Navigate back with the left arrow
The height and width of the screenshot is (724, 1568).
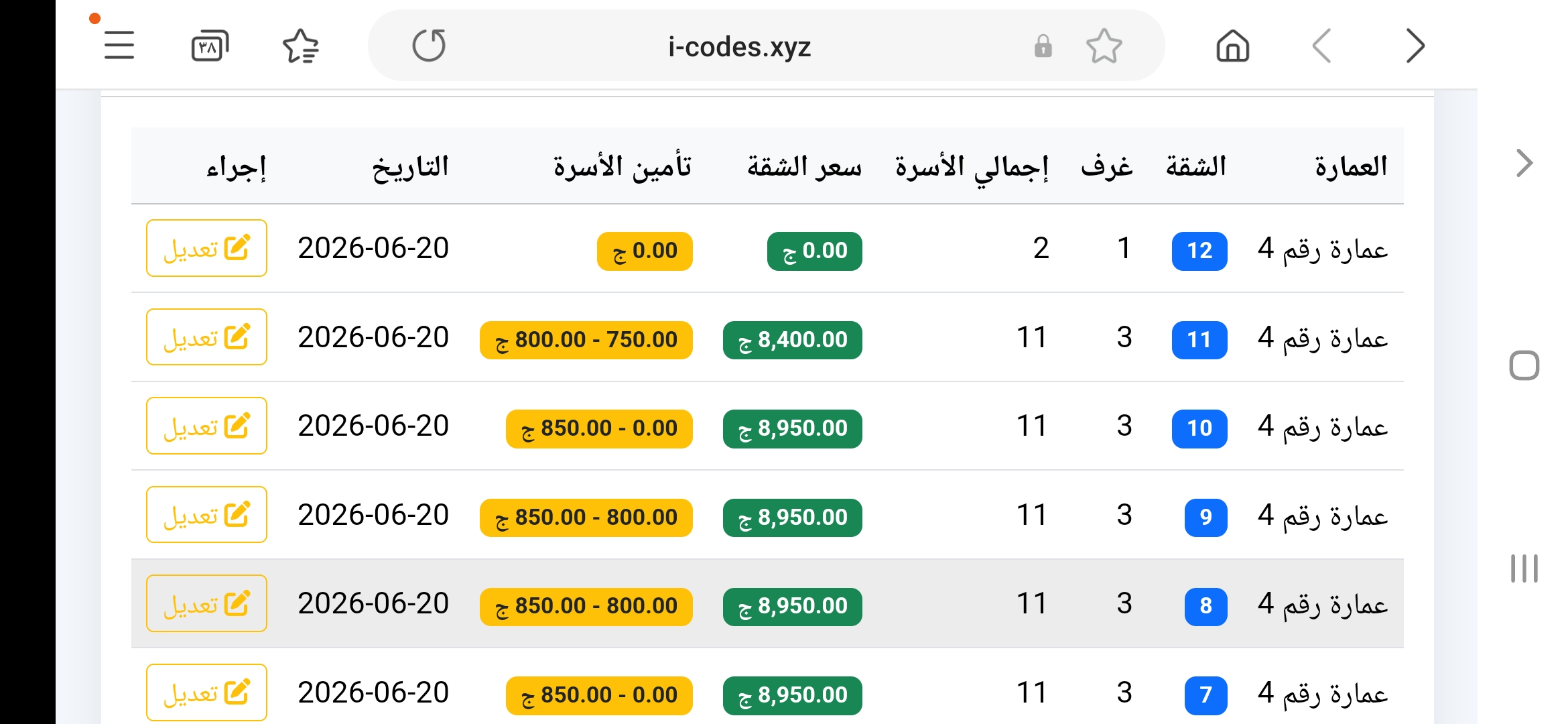pyautogui.click(x=1321, y=46)
